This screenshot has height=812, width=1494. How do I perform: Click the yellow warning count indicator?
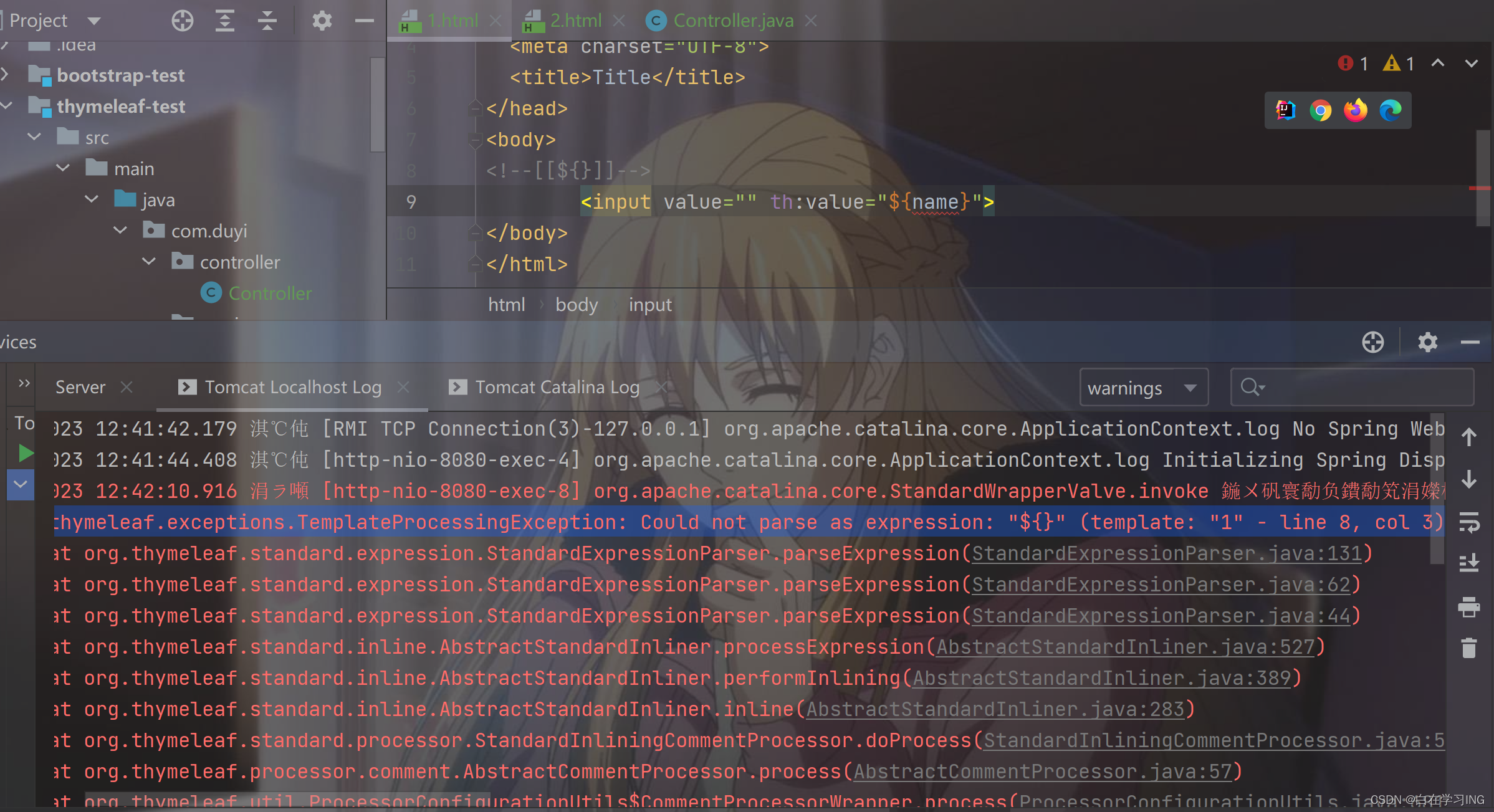click(1398, 63)
